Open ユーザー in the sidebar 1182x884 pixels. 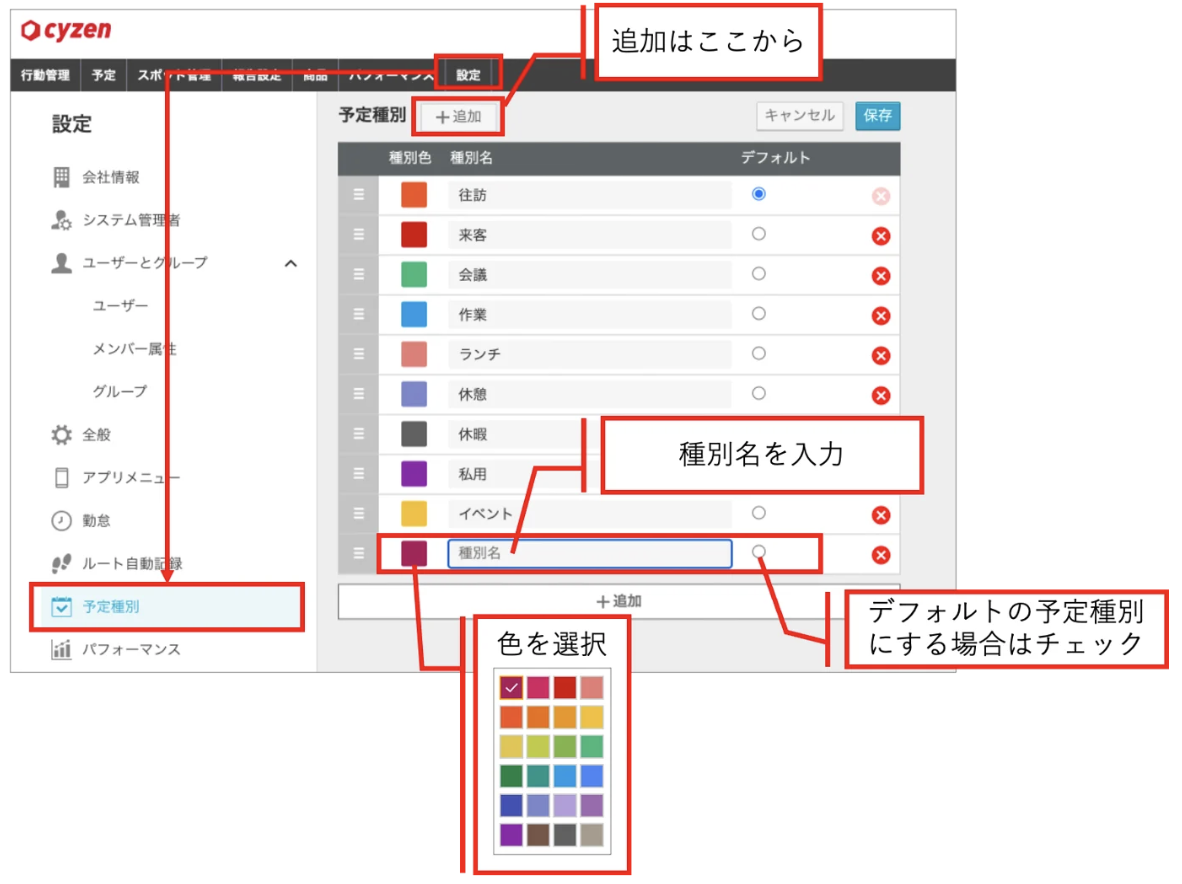pyautogui.click(x=121, y=306)
